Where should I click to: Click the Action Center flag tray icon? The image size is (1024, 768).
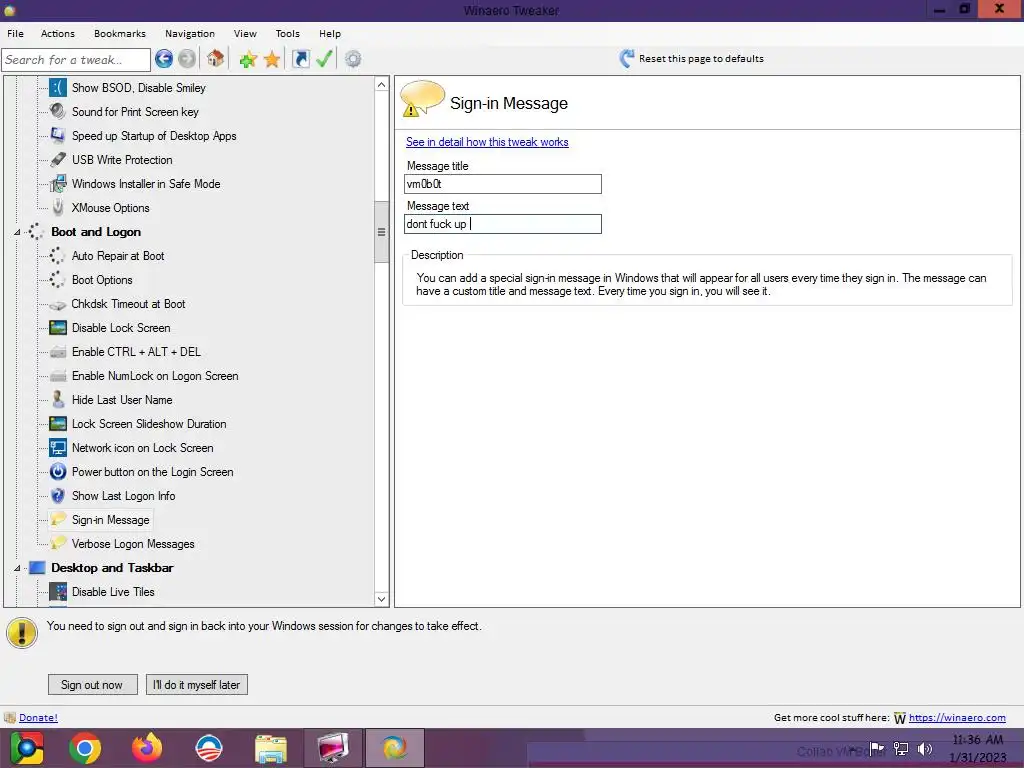click(x=877, y=749)
